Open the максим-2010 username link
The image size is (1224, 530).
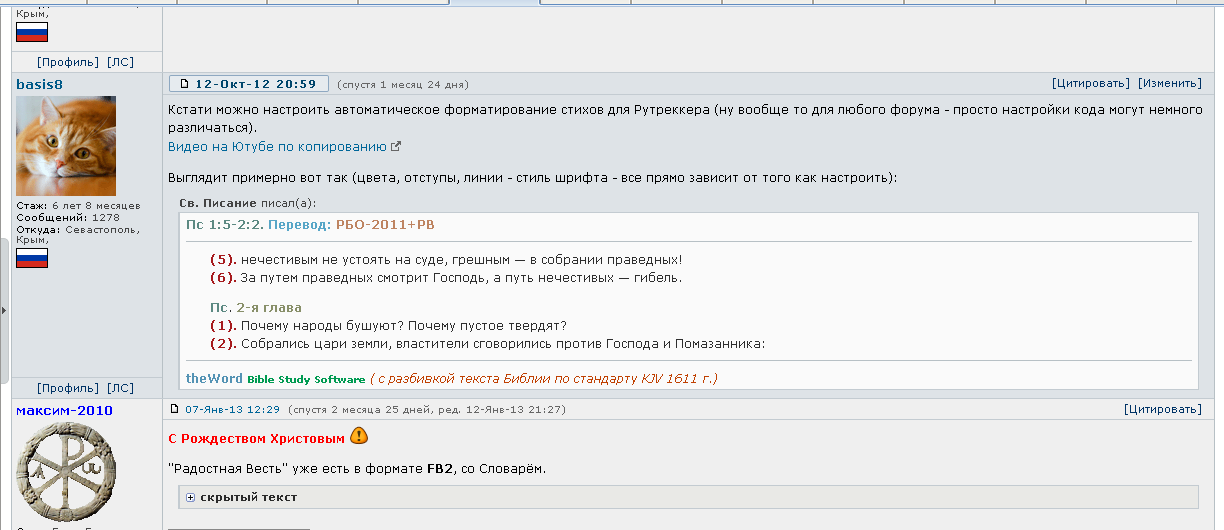point(64,410)
